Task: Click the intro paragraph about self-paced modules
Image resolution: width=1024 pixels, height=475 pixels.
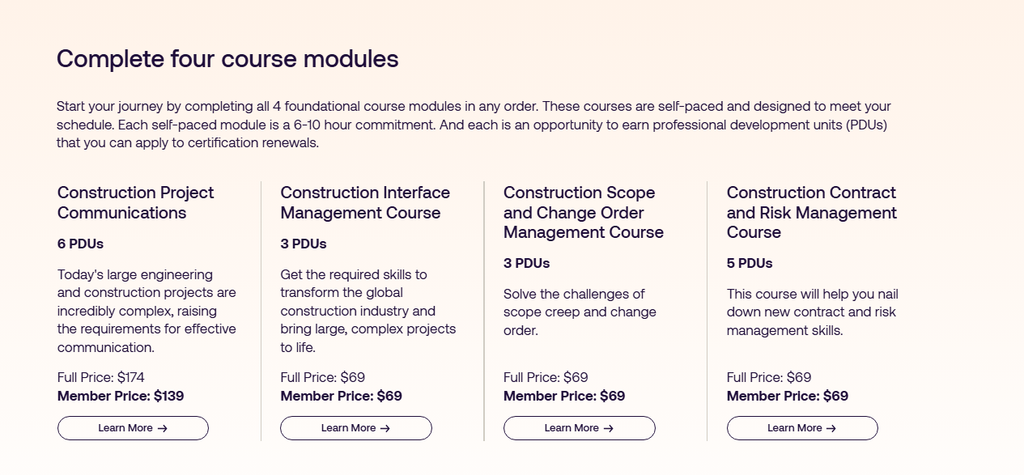Action: (474, 124)
